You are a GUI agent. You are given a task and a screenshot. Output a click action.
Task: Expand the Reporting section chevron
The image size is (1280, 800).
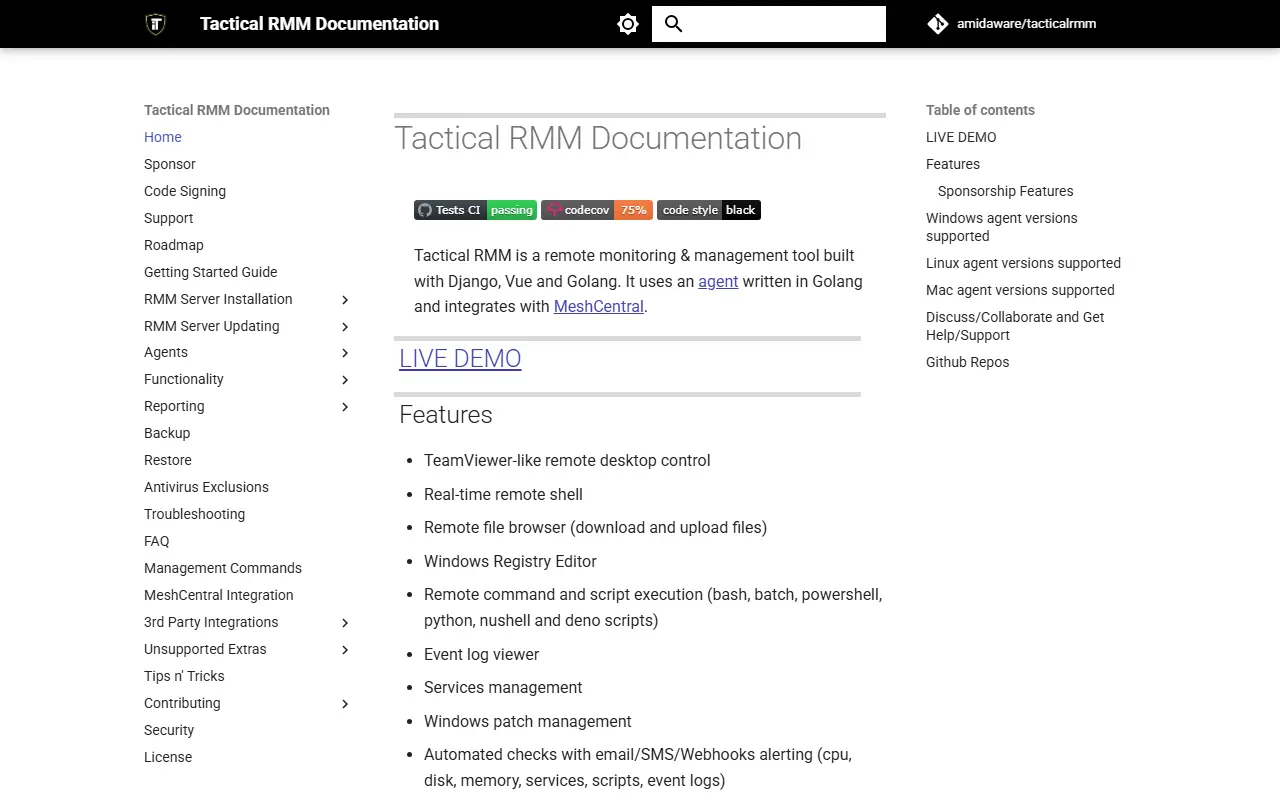pos(345,407)
